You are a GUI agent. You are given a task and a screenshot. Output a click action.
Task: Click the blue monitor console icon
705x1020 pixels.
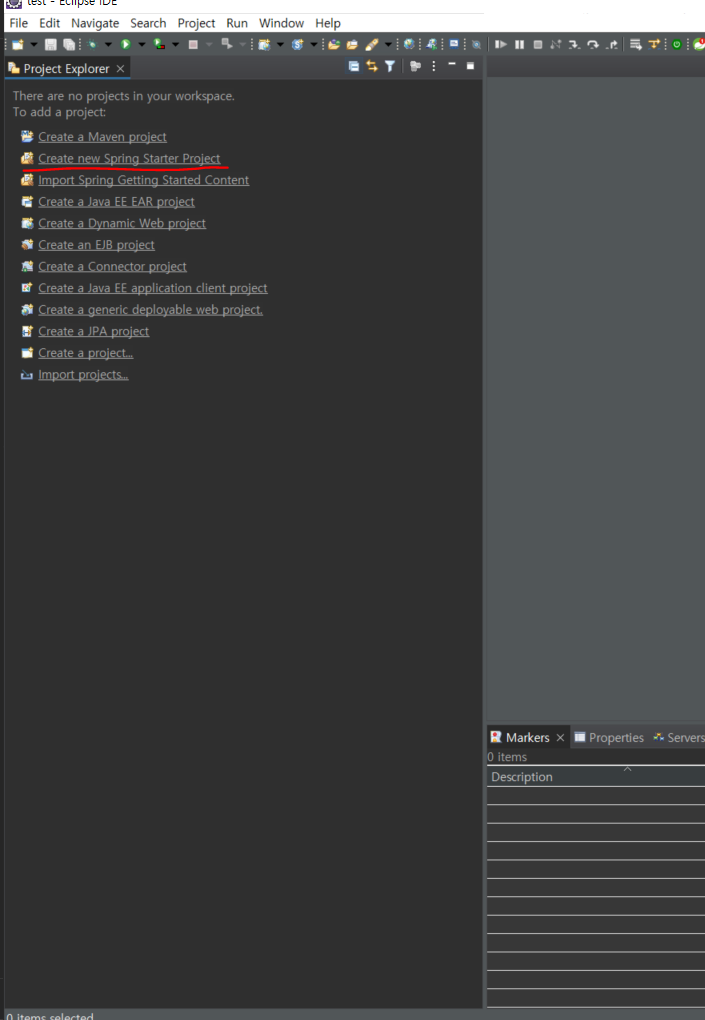click(x=454, y=44)
